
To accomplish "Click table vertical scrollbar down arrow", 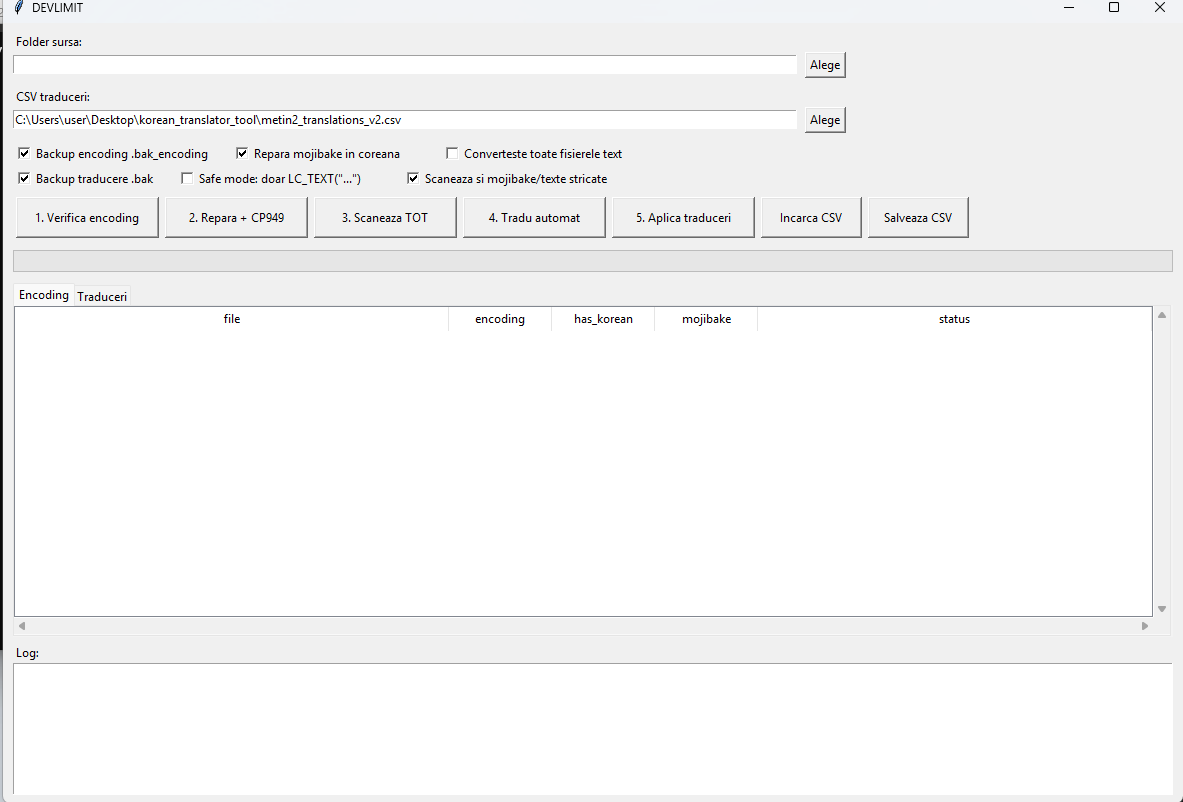I will [1162, 609].
